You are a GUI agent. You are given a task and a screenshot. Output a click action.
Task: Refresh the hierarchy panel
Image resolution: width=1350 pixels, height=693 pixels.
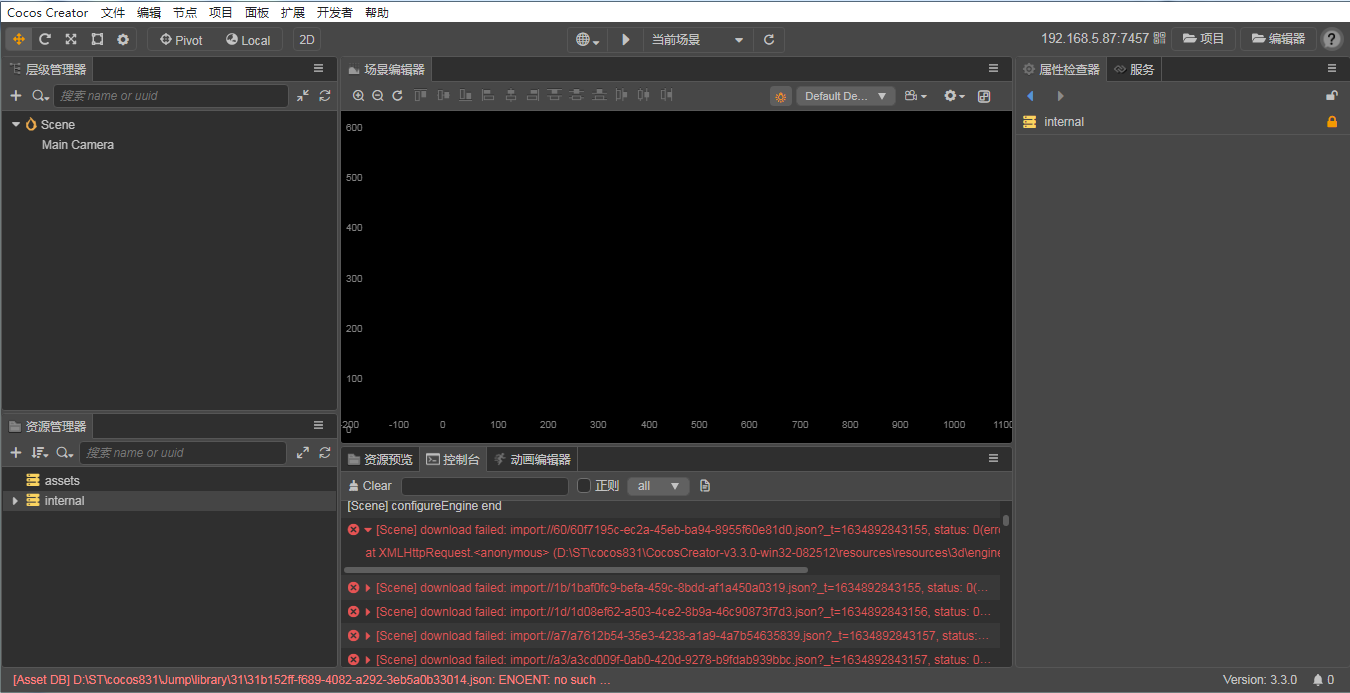pos(325,96)
